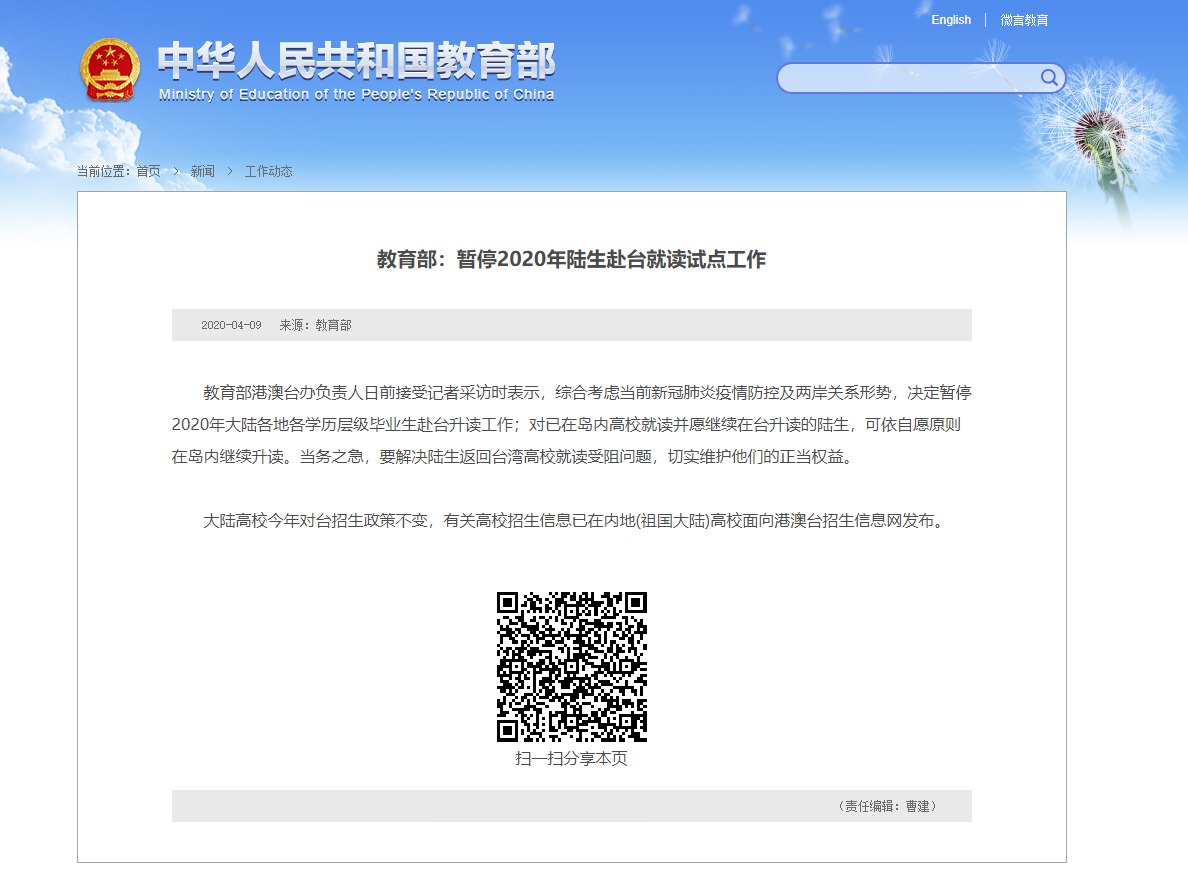Click the editor credit 责任编辑：曹建
This screenshot has height=882, width=1188.
pos(887,806)
